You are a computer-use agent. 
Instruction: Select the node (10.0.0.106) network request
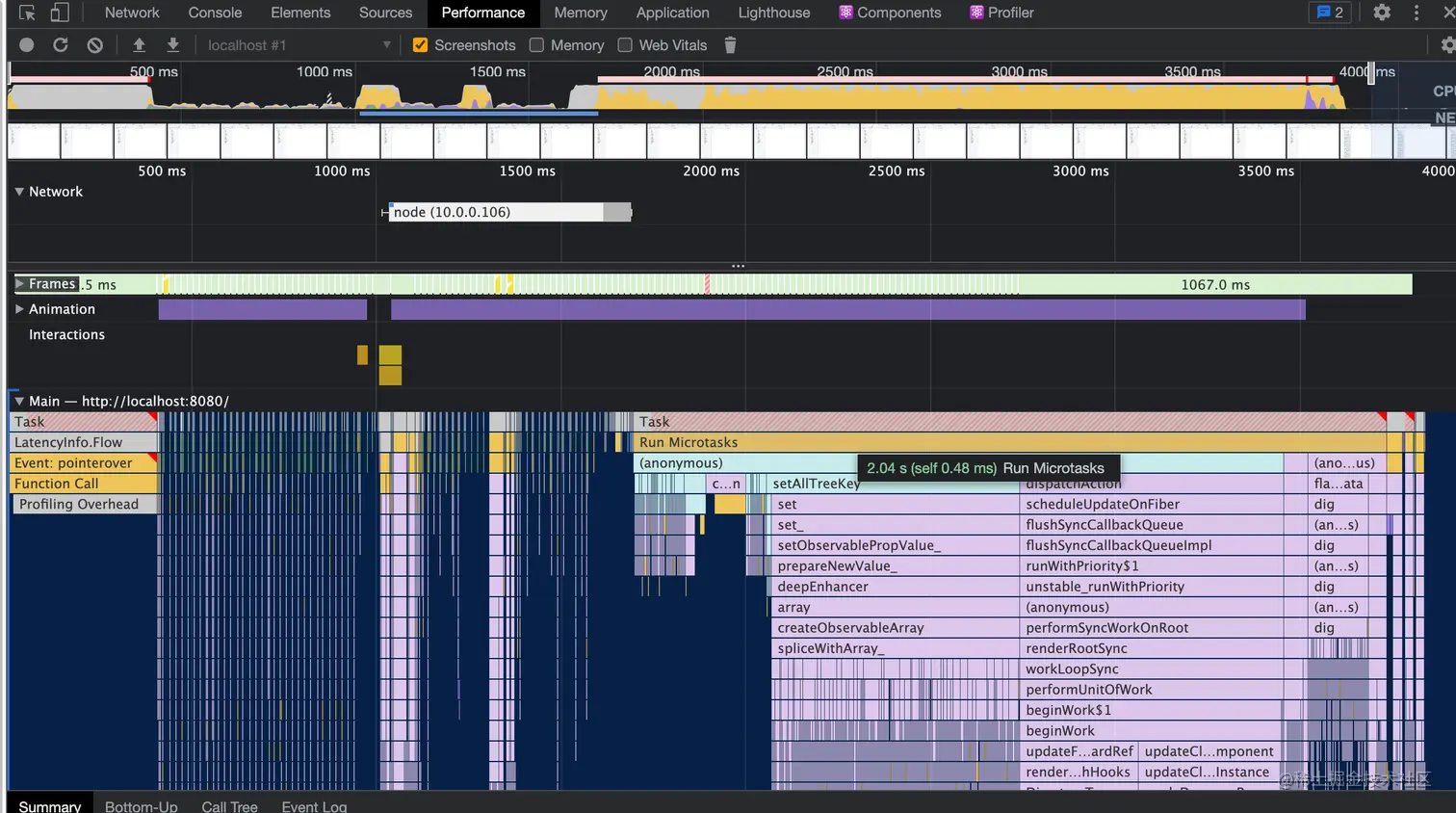[510, 212]
